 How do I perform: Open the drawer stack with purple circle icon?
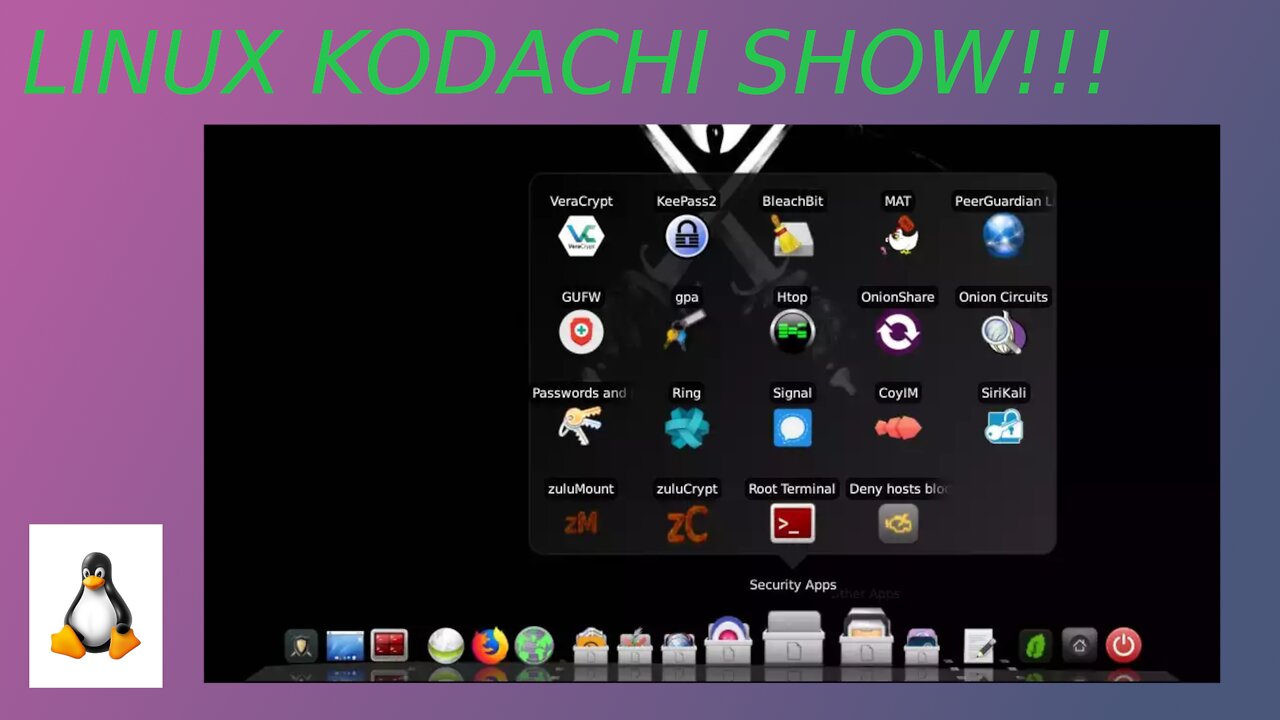coord(728,641)
